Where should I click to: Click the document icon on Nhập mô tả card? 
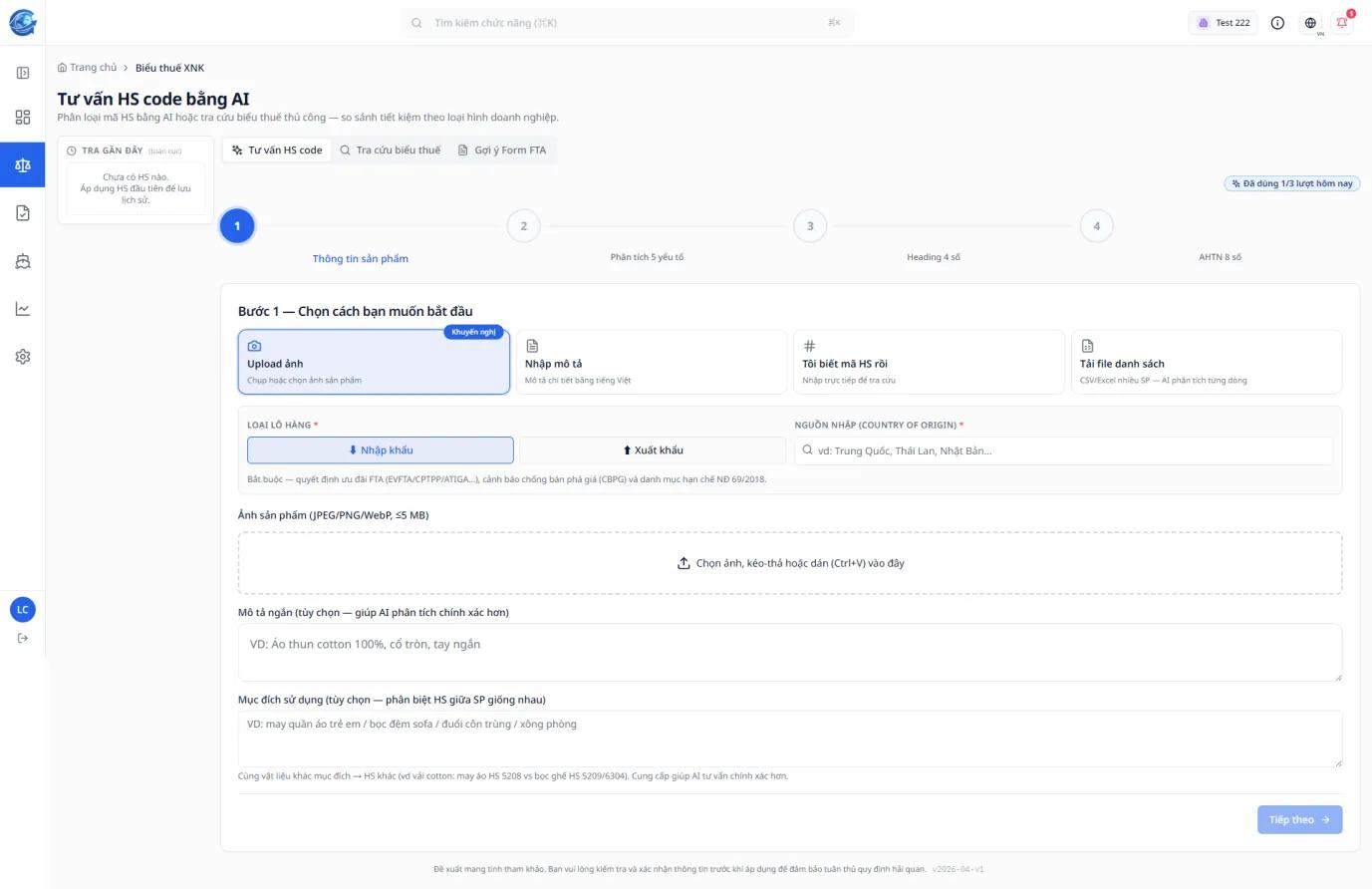(x=532, y=346)
